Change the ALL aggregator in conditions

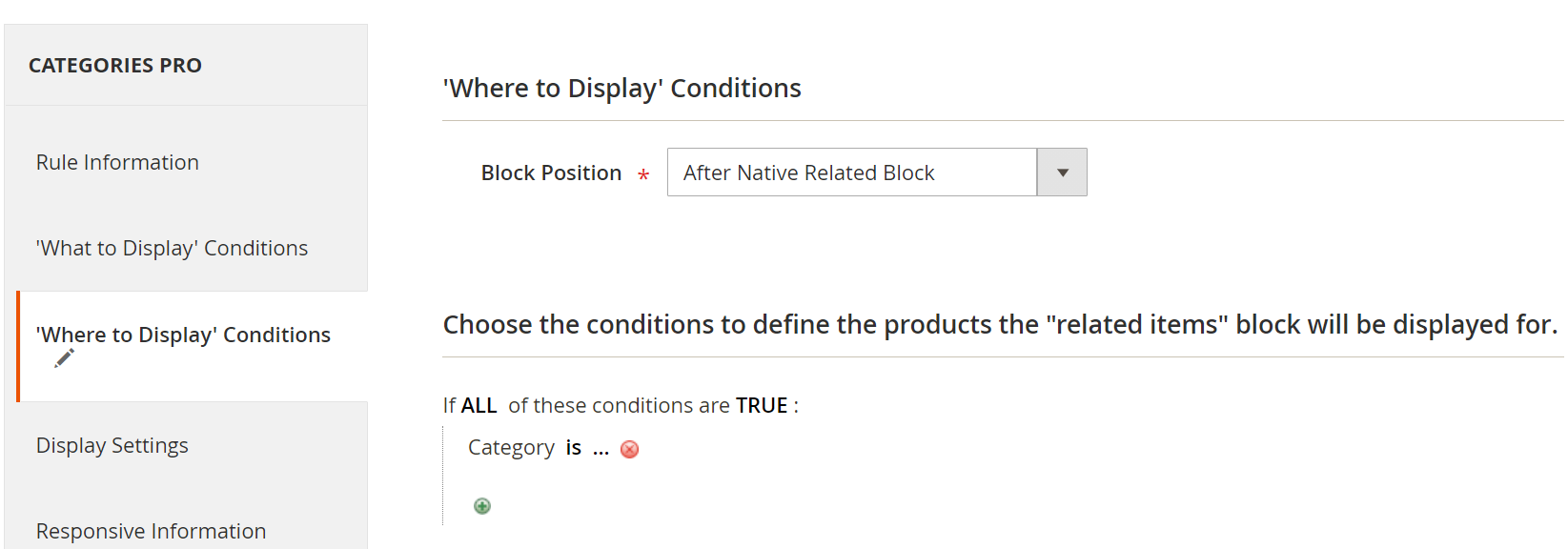479,406
